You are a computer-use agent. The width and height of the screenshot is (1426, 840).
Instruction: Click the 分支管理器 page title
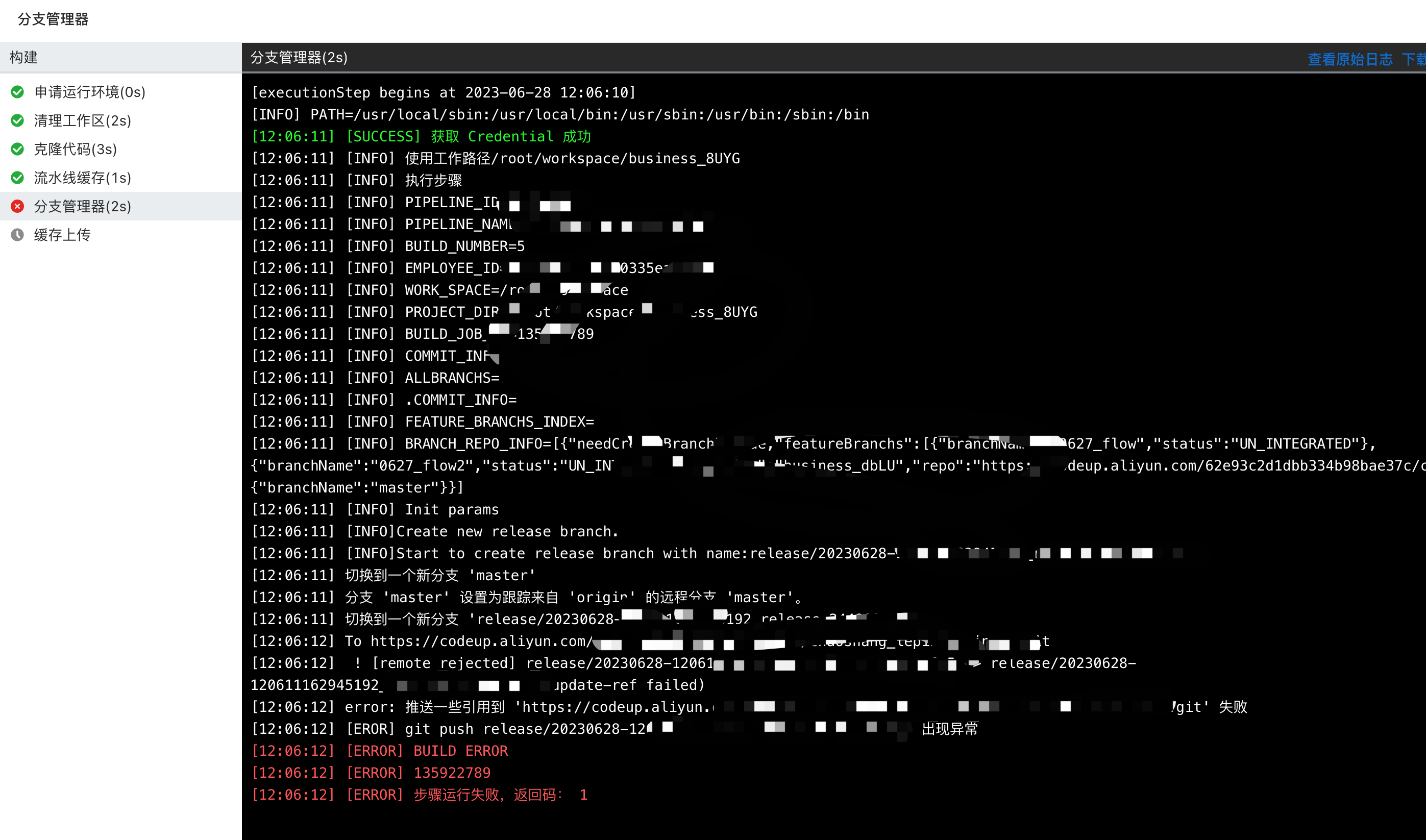[x=53, y=19]
